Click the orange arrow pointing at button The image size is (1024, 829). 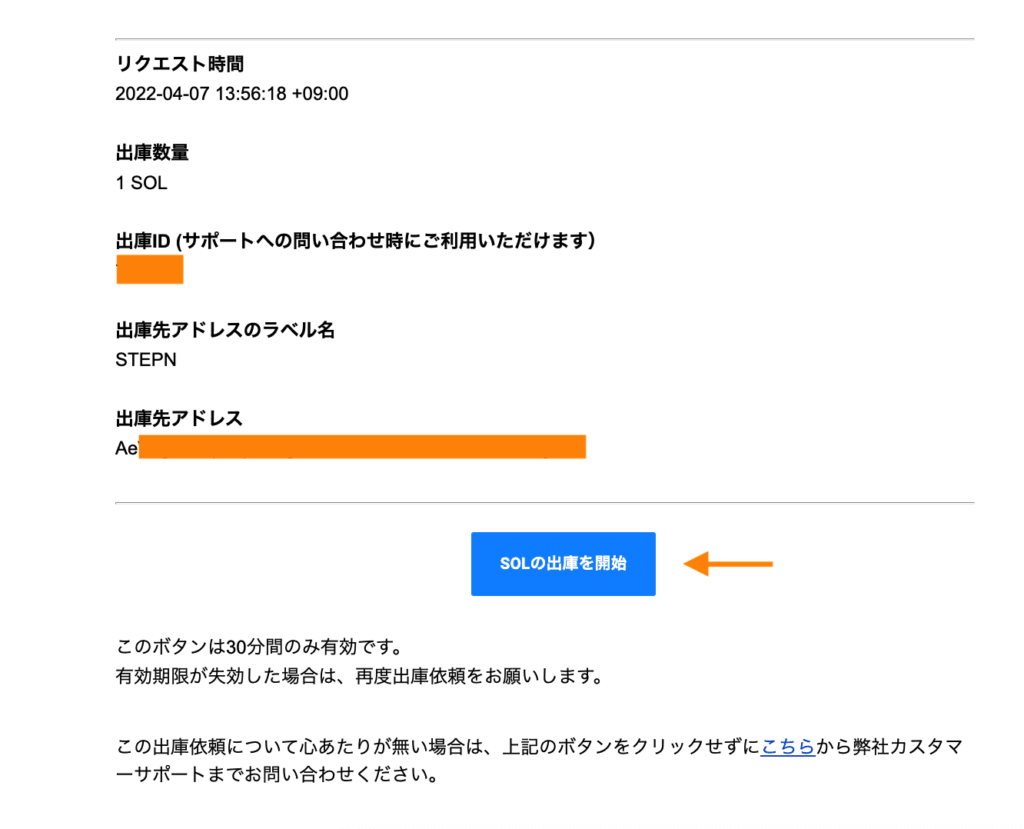pos(728,564)
